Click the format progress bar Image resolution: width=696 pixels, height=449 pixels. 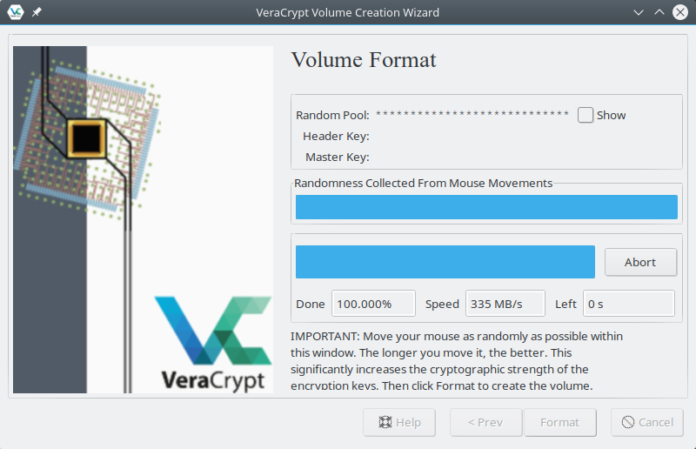[x=445, y=262]
